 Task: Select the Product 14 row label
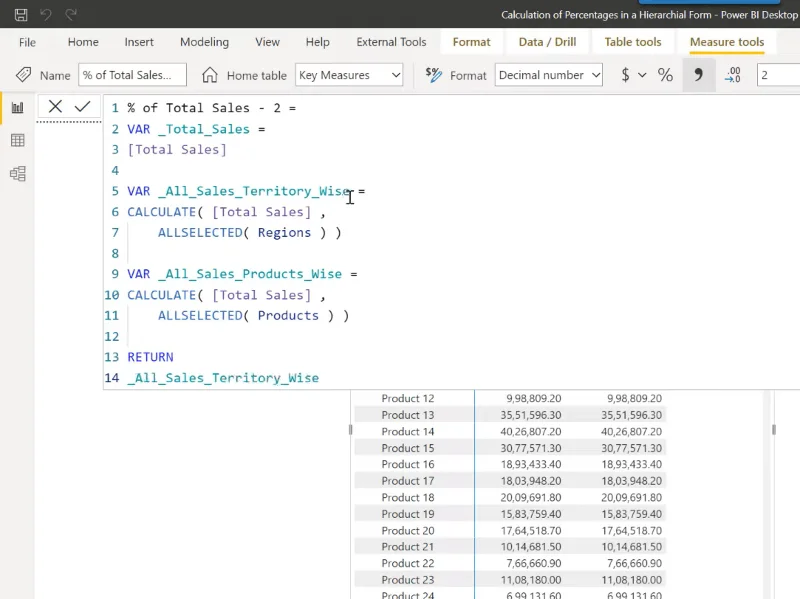pos(408,432)
